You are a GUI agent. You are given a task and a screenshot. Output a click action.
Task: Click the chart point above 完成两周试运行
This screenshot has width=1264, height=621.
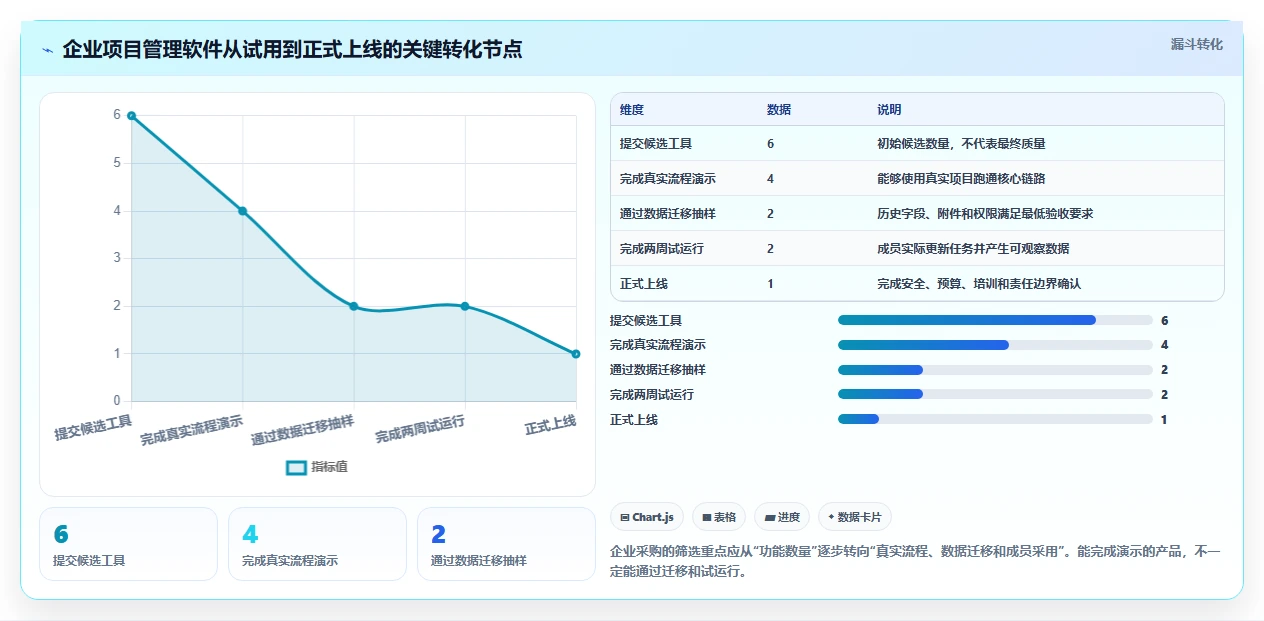(465, 306)
